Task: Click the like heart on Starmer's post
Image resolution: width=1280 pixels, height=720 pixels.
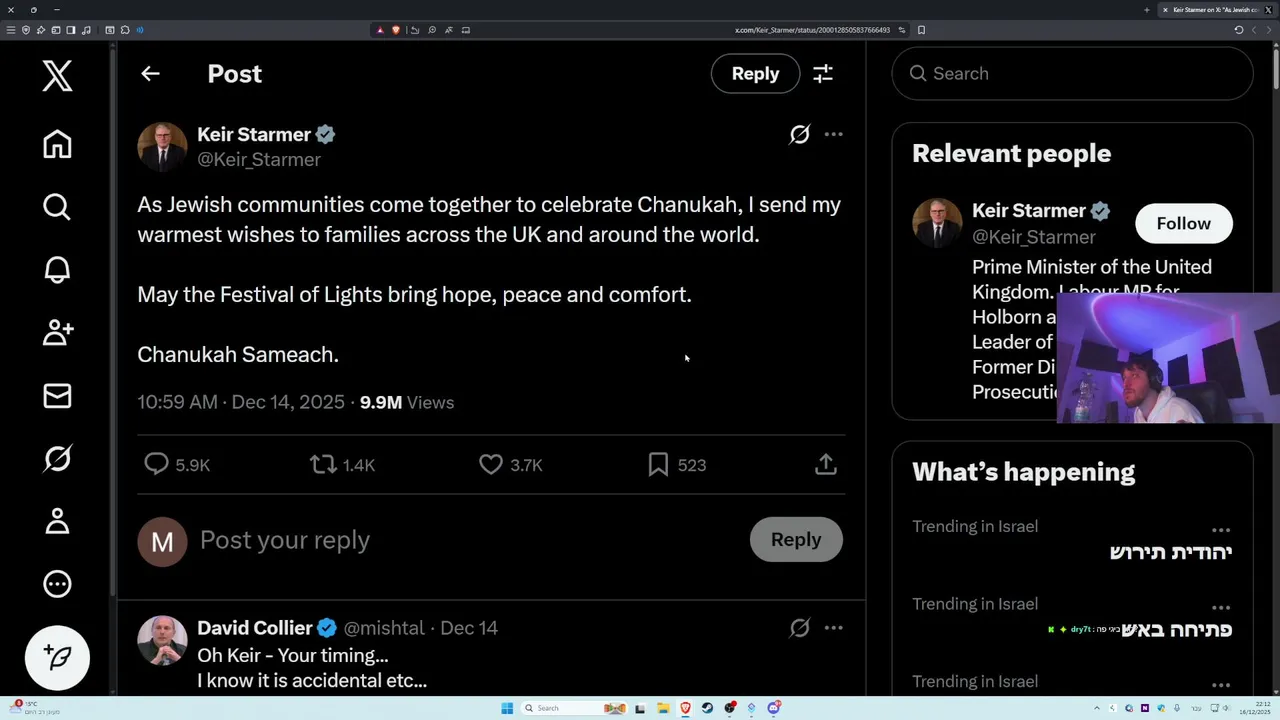Action: [x=491, y=464]
